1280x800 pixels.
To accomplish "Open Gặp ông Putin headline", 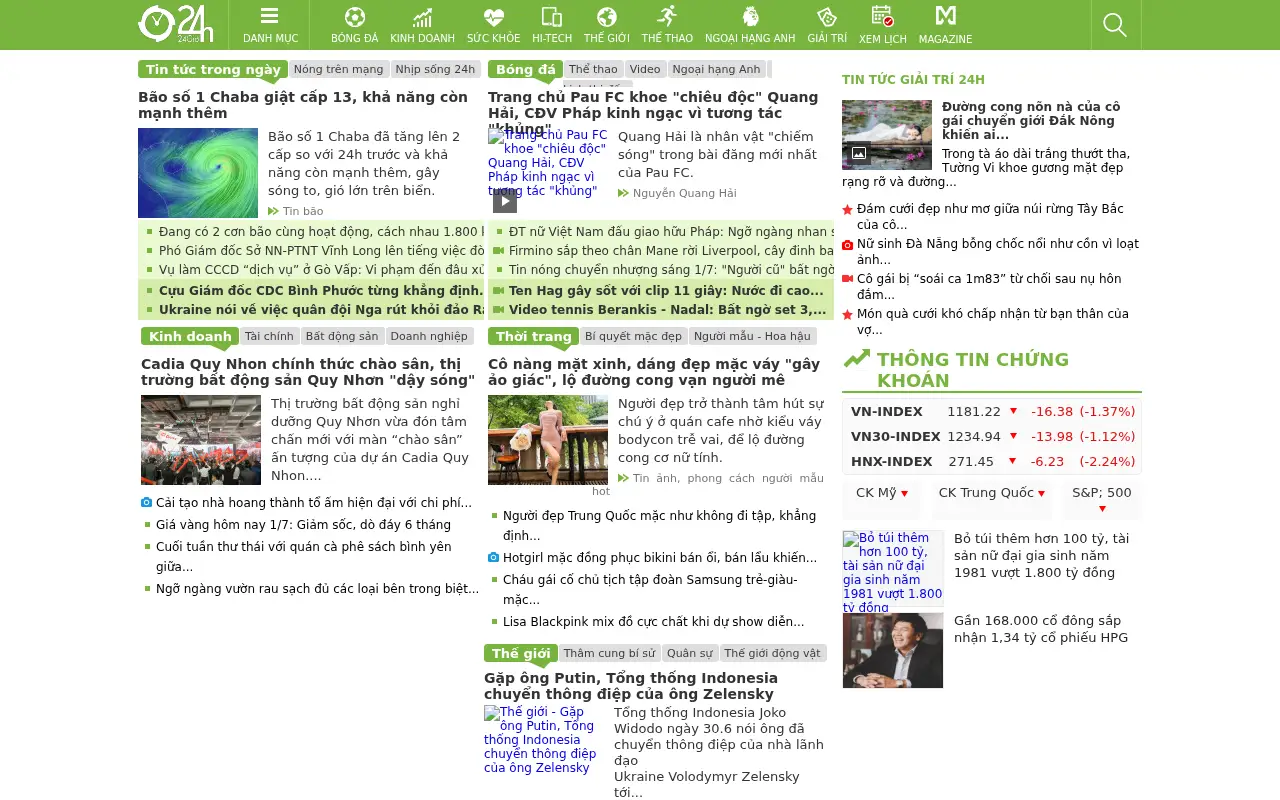I will point(631,686).
